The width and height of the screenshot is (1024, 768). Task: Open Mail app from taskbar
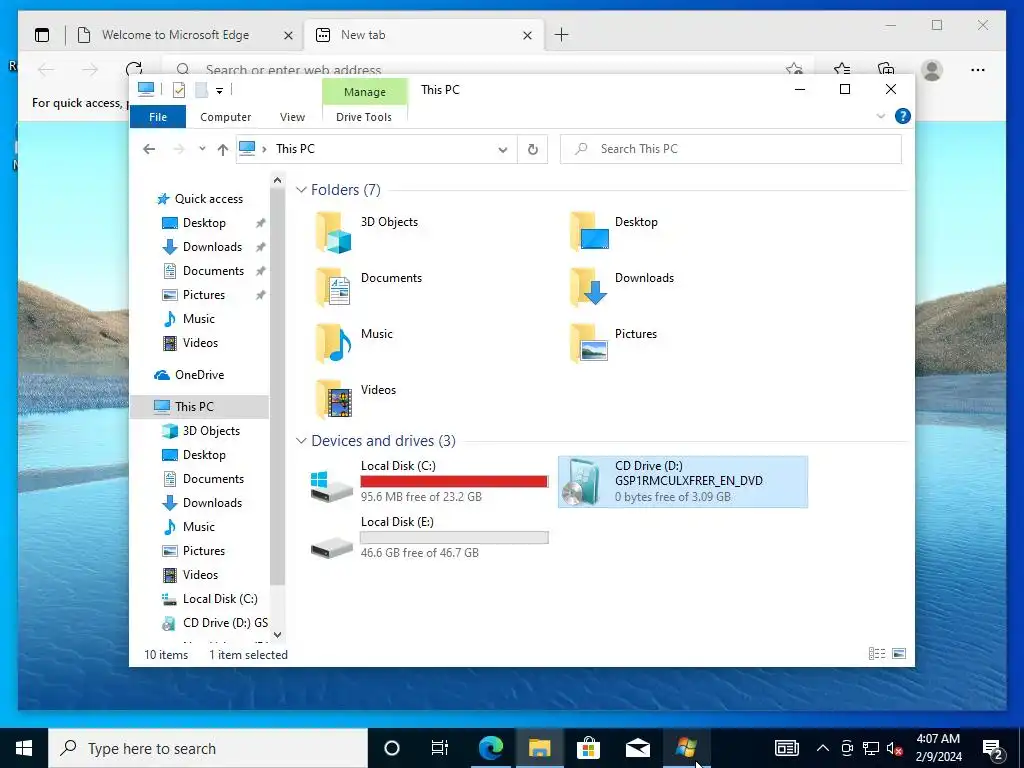click(637, 748)
